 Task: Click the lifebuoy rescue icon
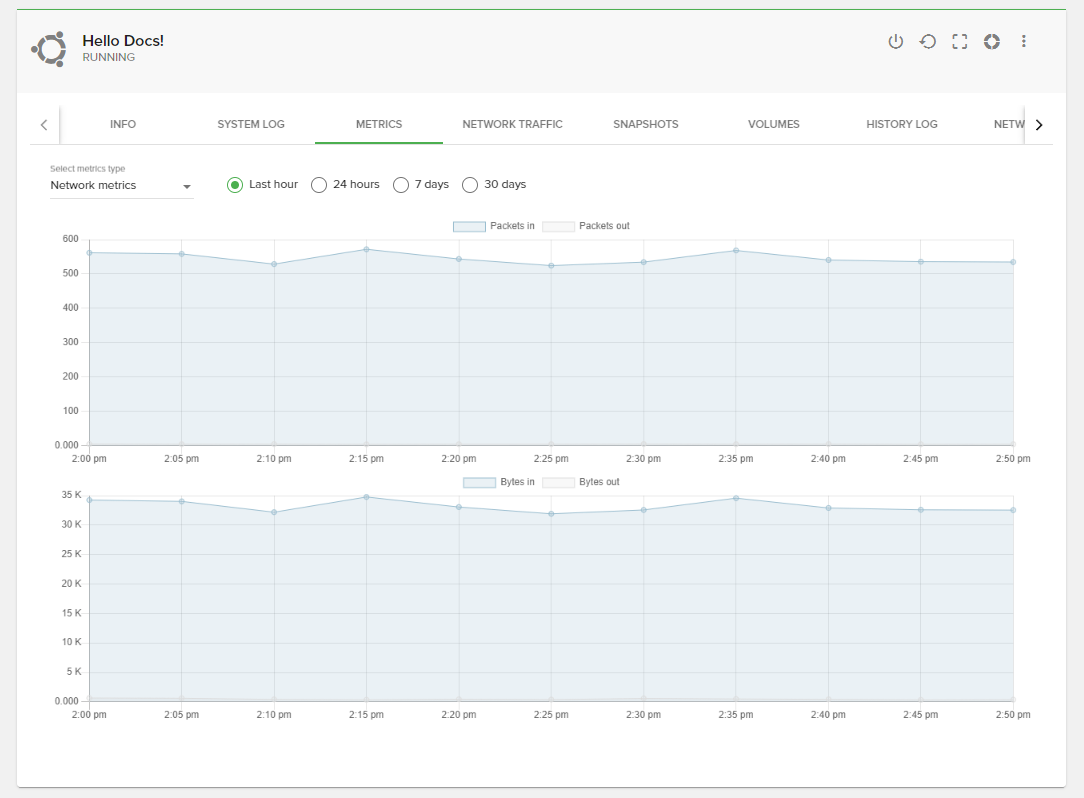coord(991,42)
